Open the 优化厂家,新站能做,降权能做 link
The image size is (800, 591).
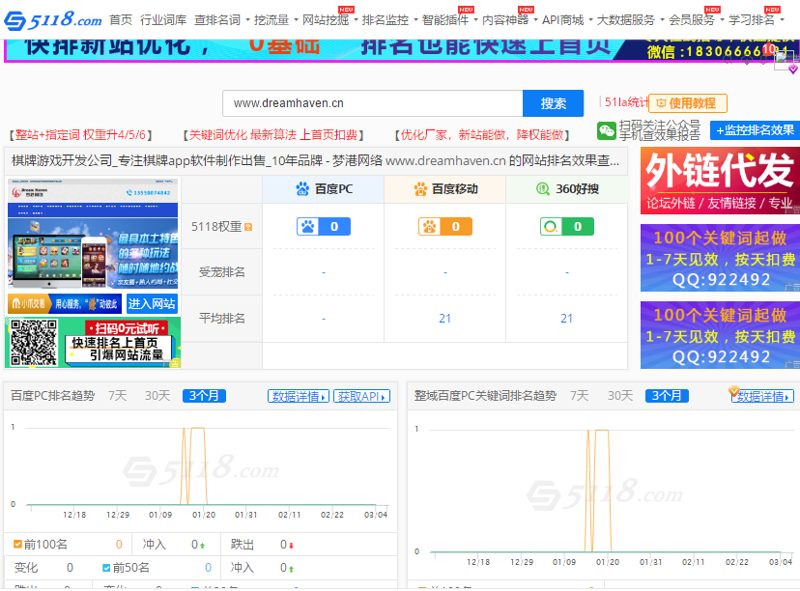point(482,135)
